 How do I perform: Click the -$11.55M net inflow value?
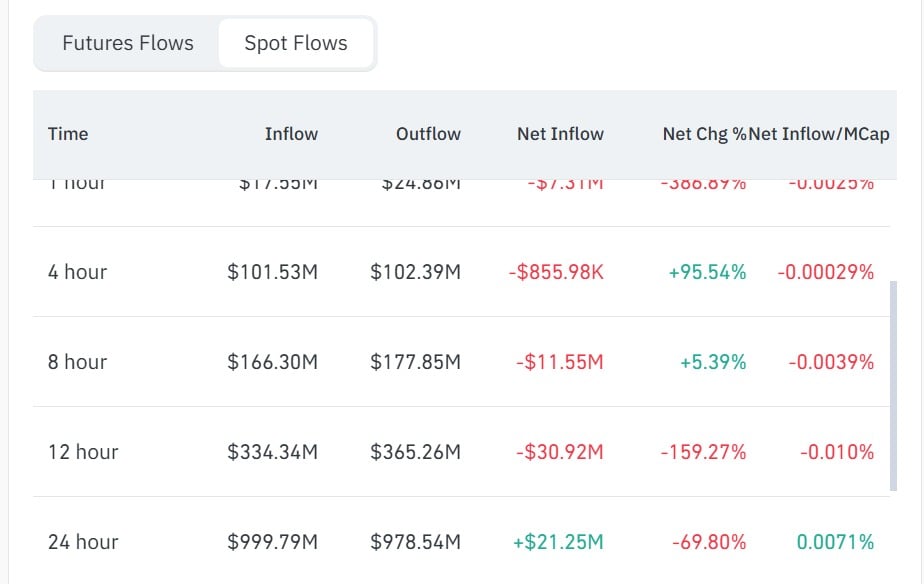(x=560, y=361)
